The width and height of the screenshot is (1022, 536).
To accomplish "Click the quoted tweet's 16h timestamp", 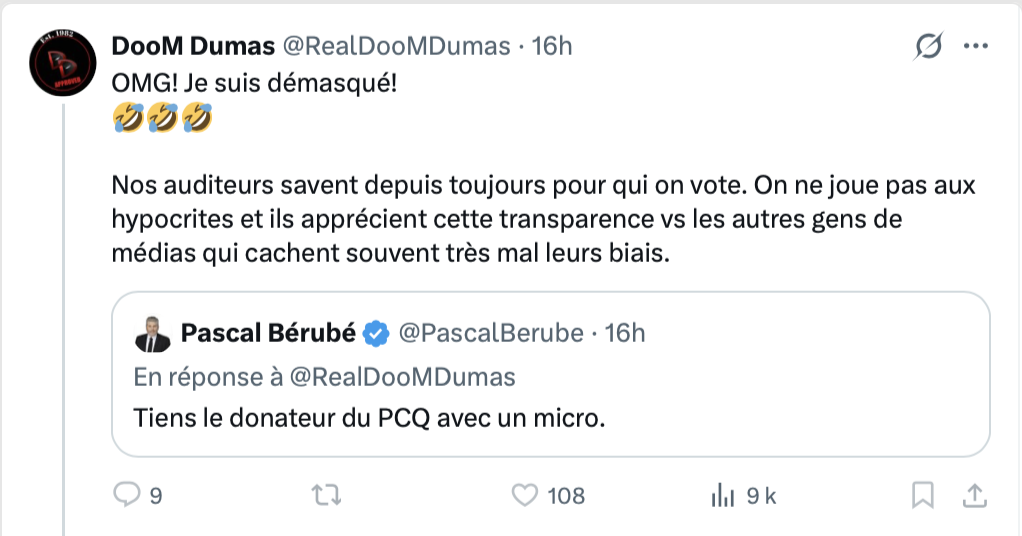I will click(x=625, y=333).
